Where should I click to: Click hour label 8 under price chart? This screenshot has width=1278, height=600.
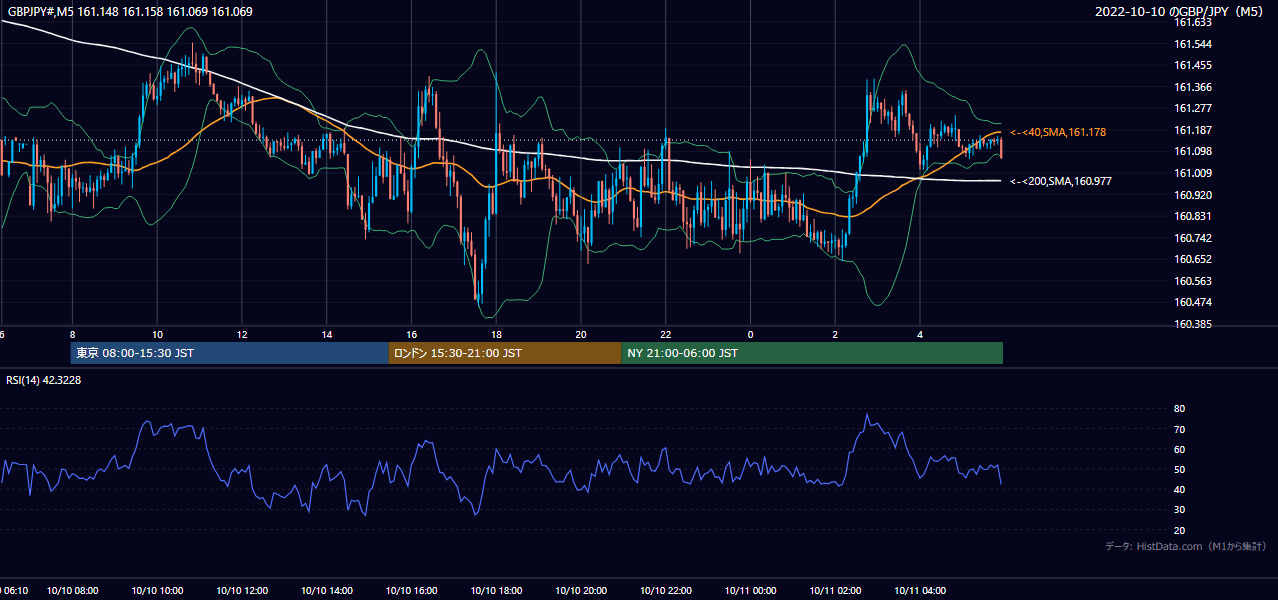click(x=72, y=334)
